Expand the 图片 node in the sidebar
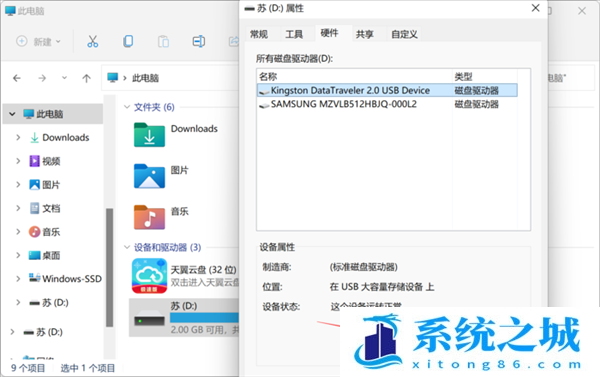Screen dimensions: 600x377 (18, 185)
